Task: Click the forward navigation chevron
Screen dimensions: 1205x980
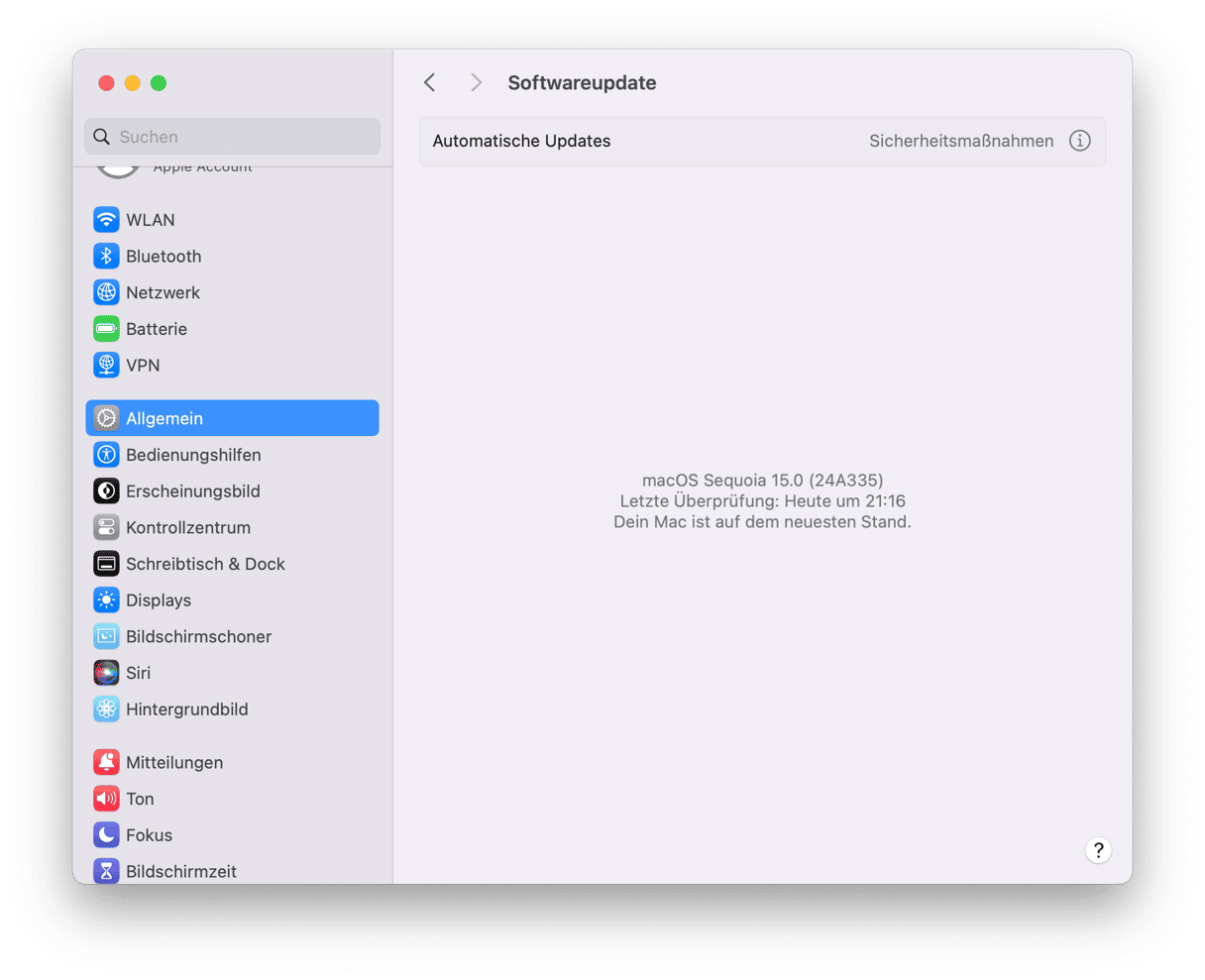Action: coord(476,83)
